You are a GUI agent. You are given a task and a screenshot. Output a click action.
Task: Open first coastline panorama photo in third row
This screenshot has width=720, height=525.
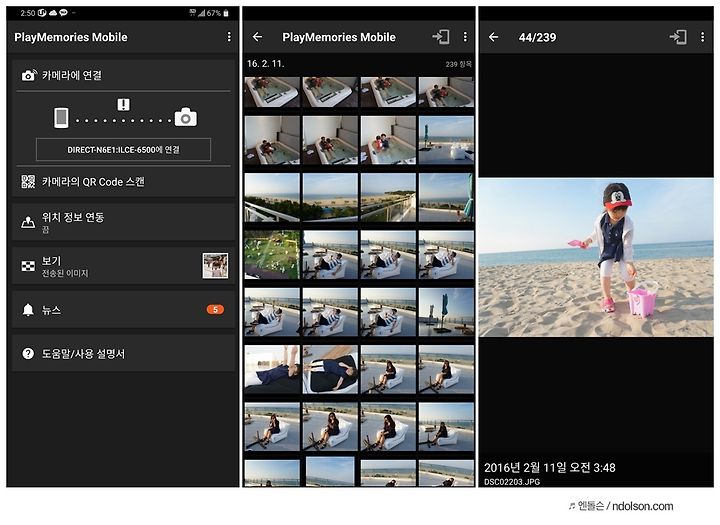click(x=272, y=198)
